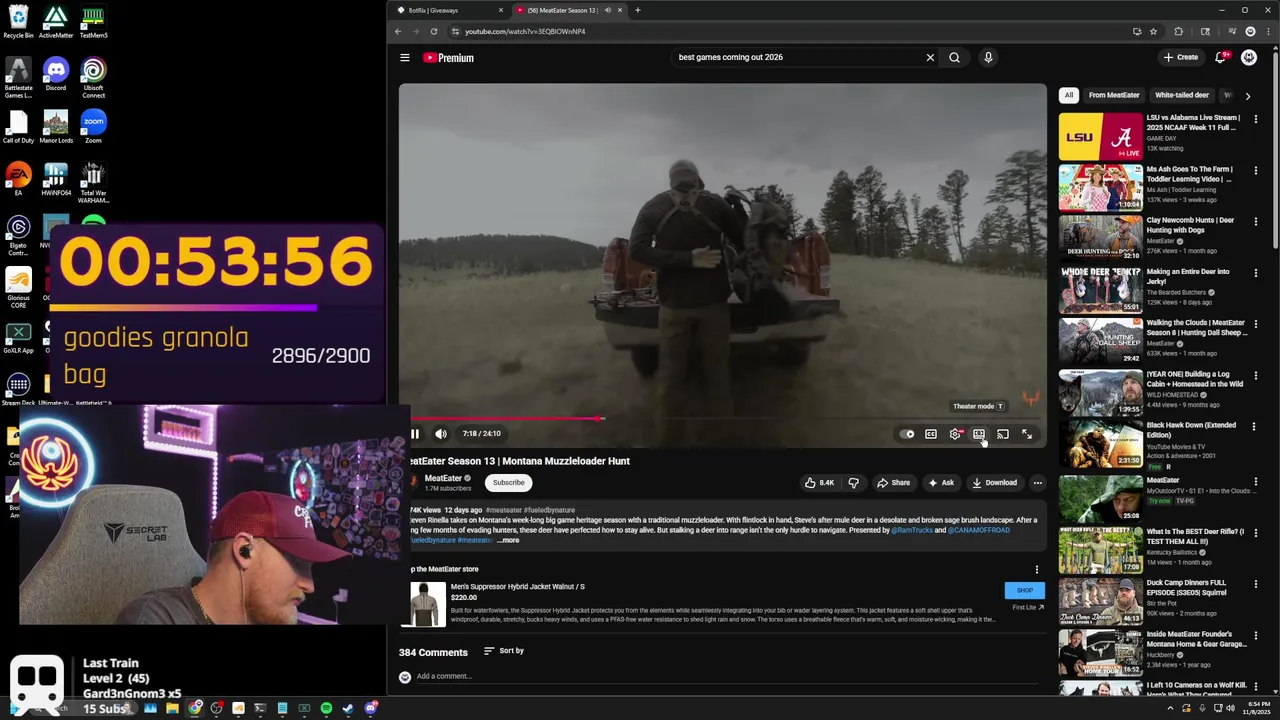Cast the video with the cast icon

[1003, 434]
